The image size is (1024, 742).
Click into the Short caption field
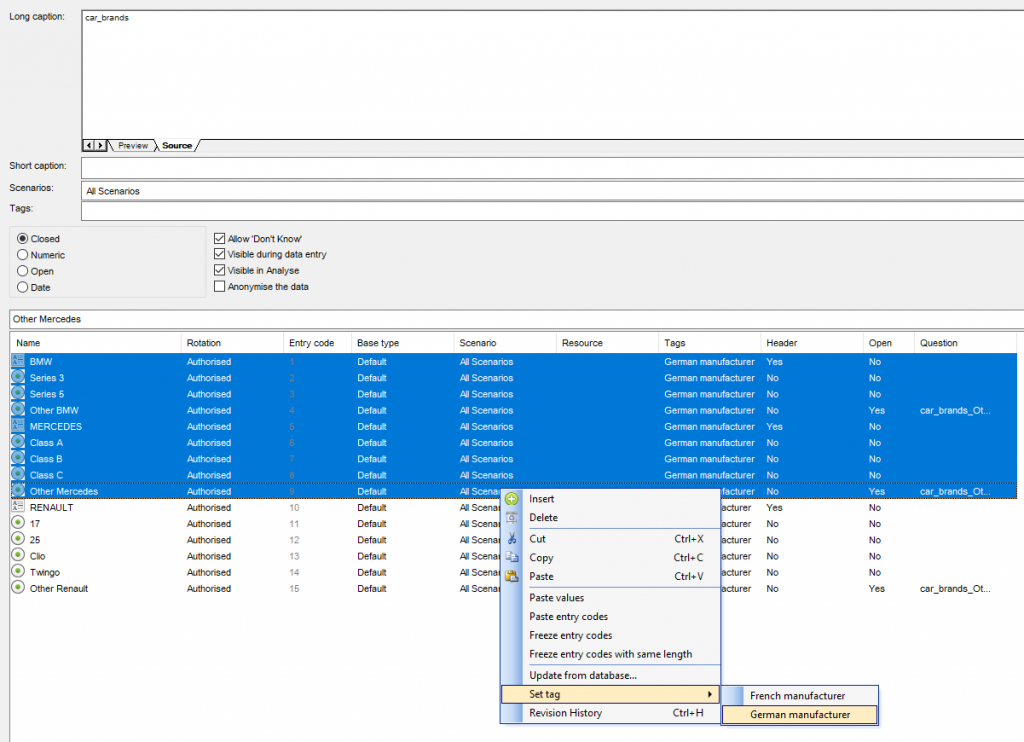click(x=552, y=168)
